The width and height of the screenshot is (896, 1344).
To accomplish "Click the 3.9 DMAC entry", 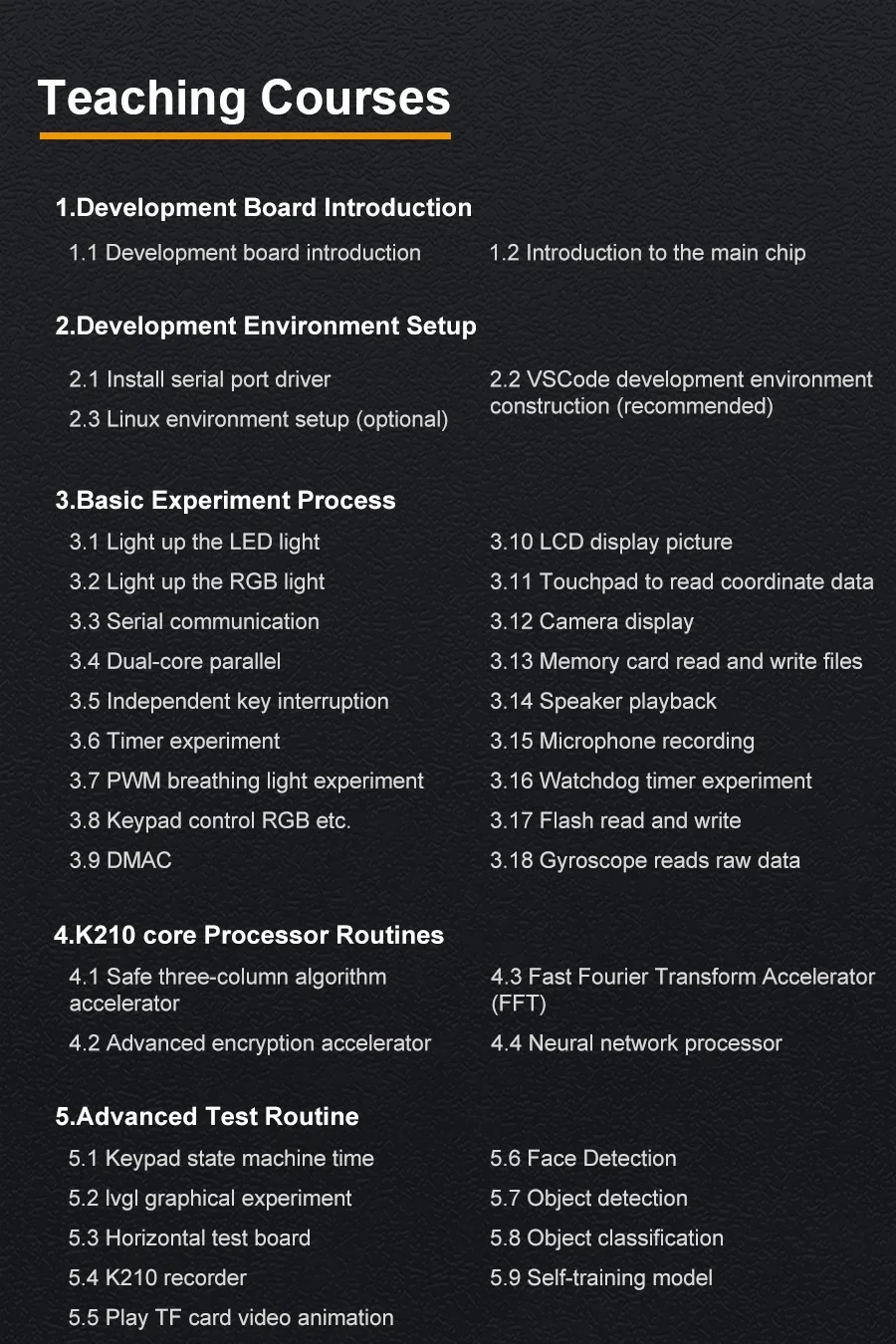I will tap(120, 860).
